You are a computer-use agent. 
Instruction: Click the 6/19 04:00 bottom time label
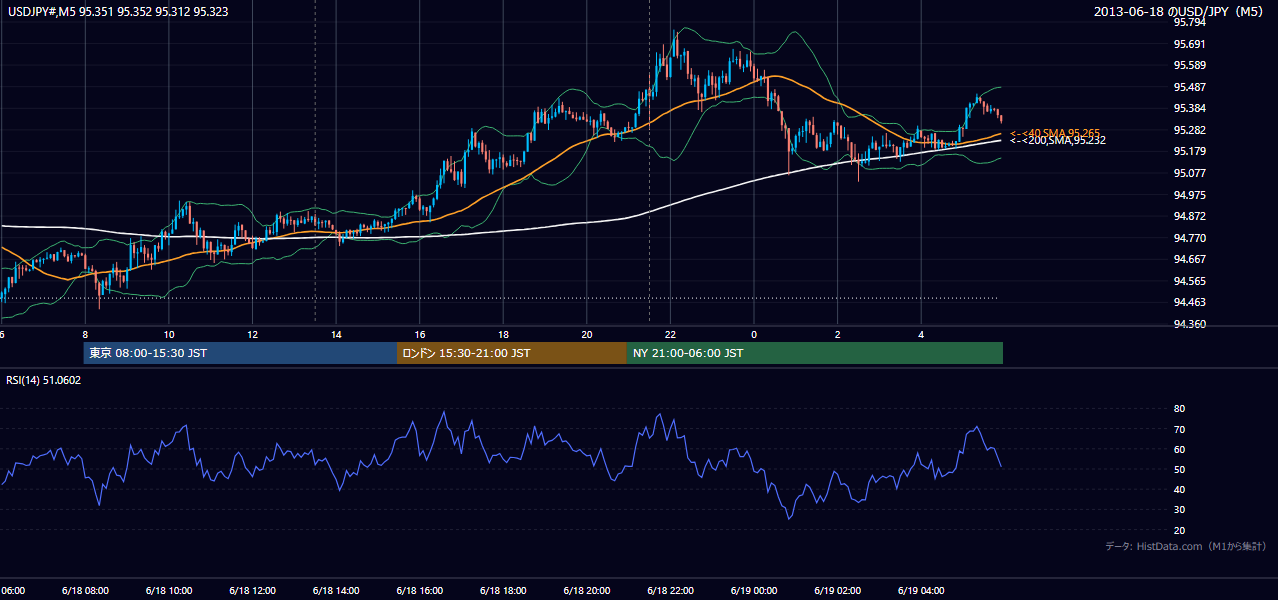pyautogui.click(x=921, y=591)
